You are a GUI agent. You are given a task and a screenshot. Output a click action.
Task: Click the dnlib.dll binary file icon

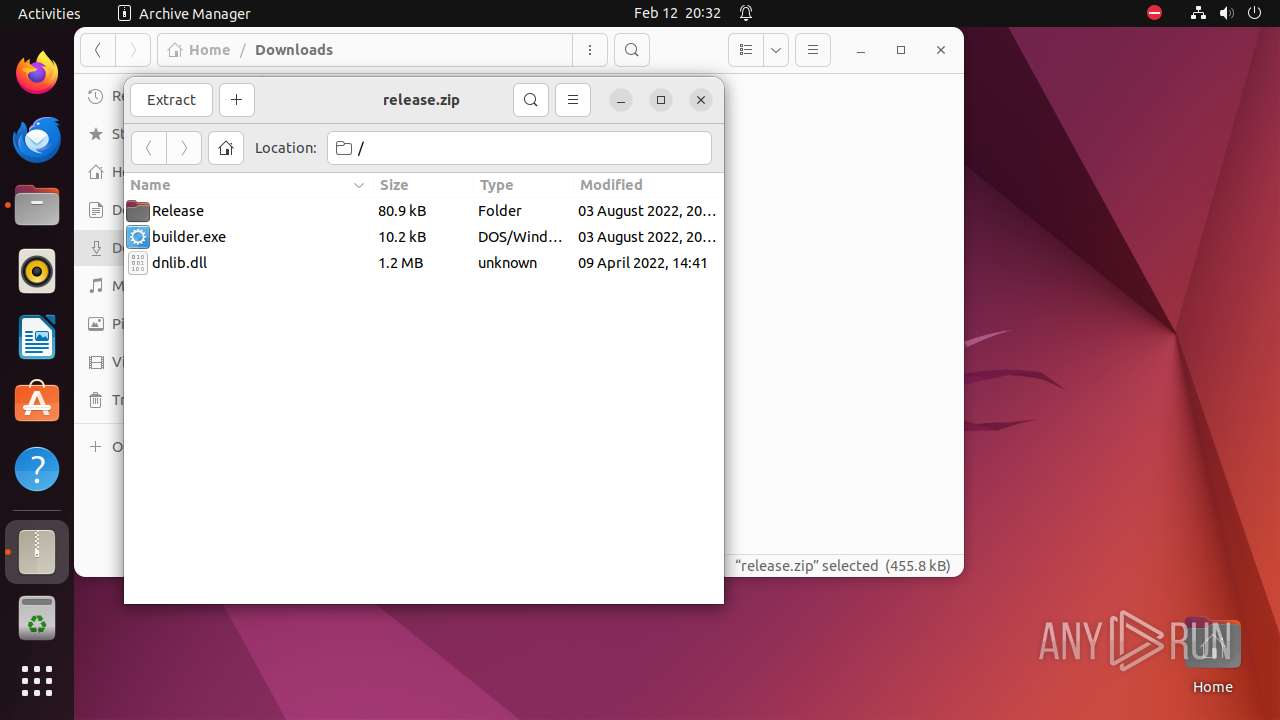pos(138,263)
